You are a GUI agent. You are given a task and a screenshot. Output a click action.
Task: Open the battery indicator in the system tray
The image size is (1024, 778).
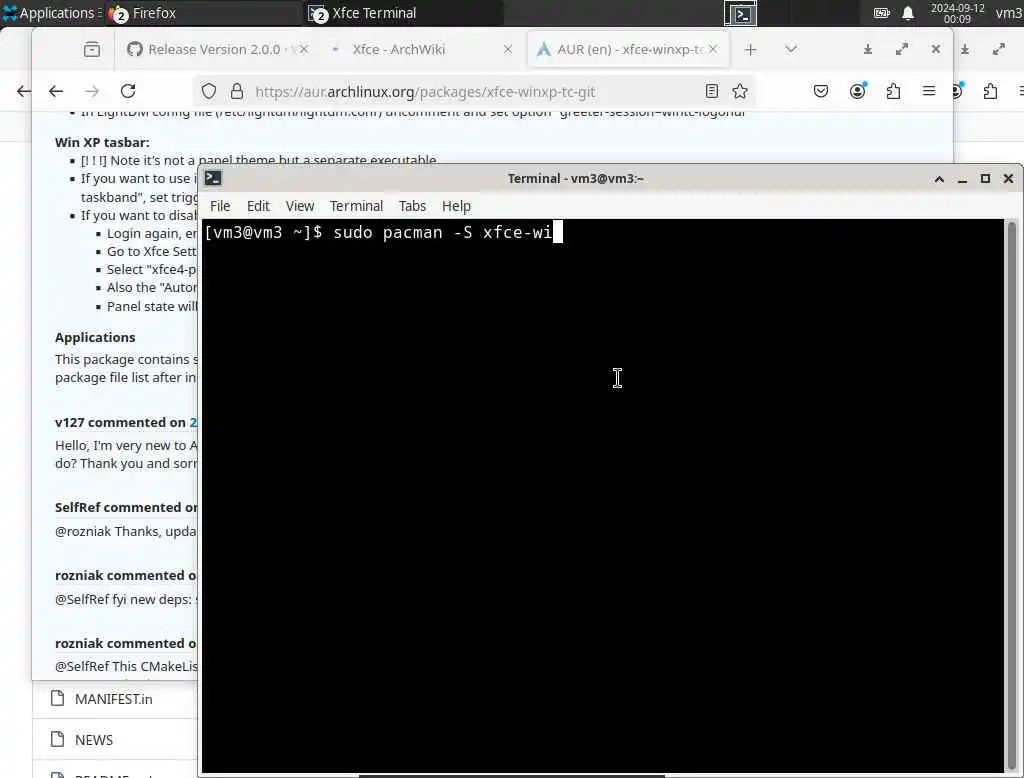(882, 13)
